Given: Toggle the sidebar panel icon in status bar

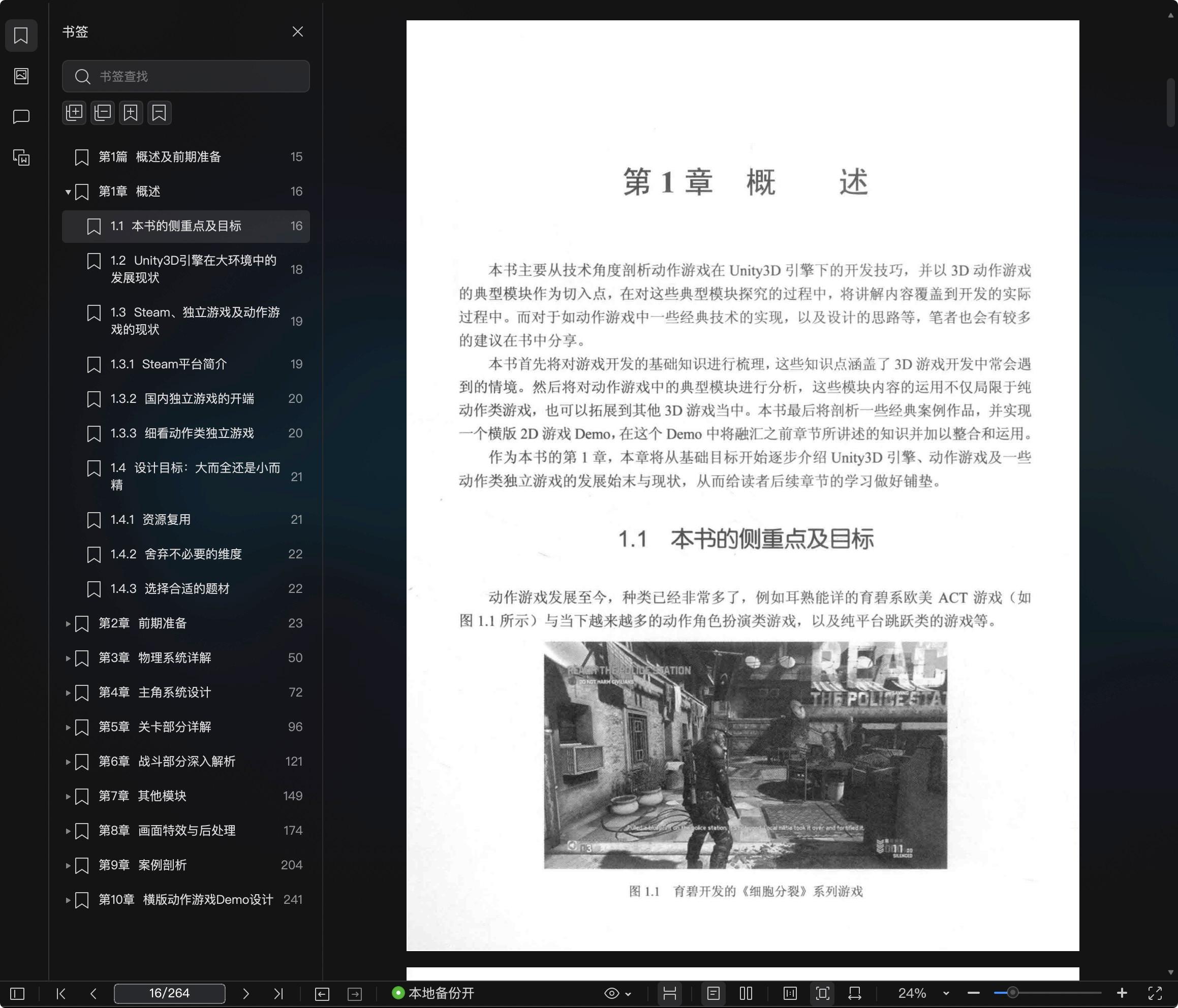Looking at the screenshot, I should pos(18,993).
